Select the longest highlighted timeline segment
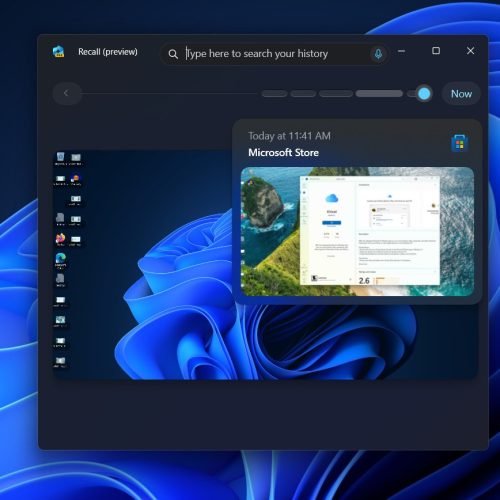The height and width of the screenshot is (500, 500). (x=379, y=94)
